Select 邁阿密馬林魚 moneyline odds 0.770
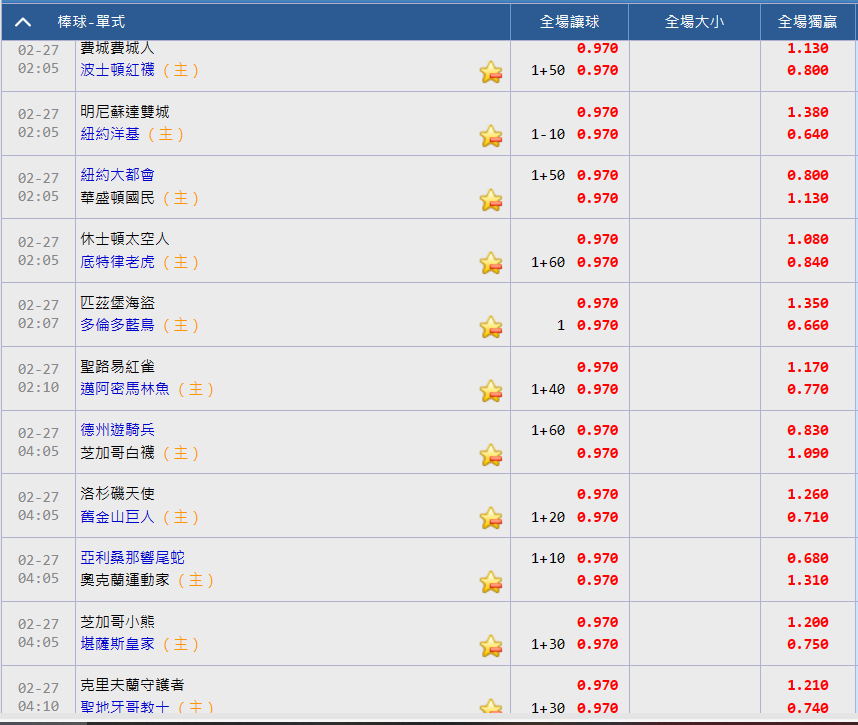Screen dimensions: 858x725 click(x=808, y=389)
